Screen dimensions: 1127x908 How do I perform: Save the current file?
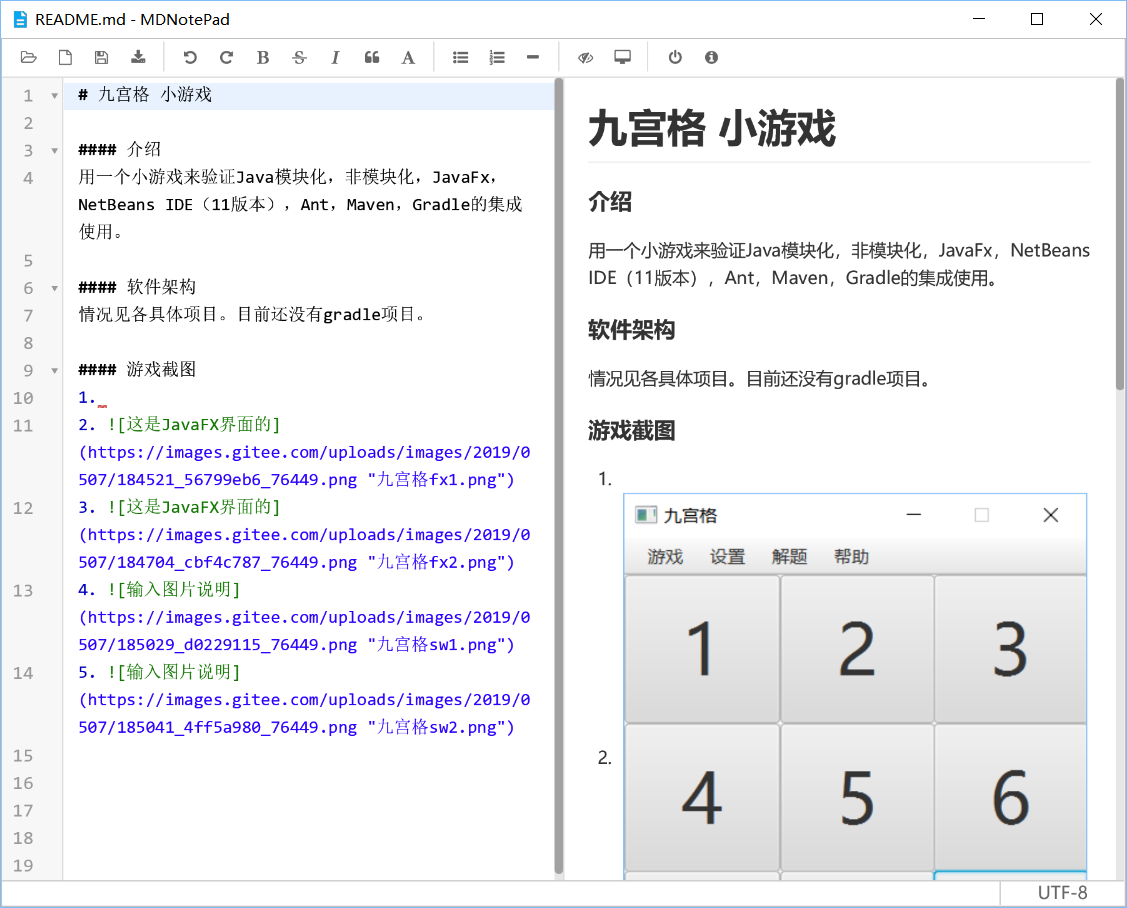[101, 58]
